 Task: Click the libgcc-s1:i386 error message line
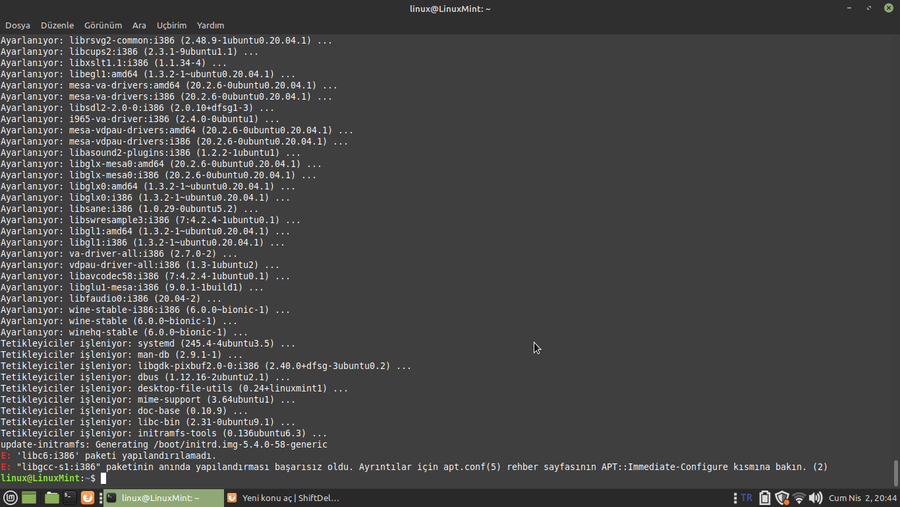click(414, 467)
